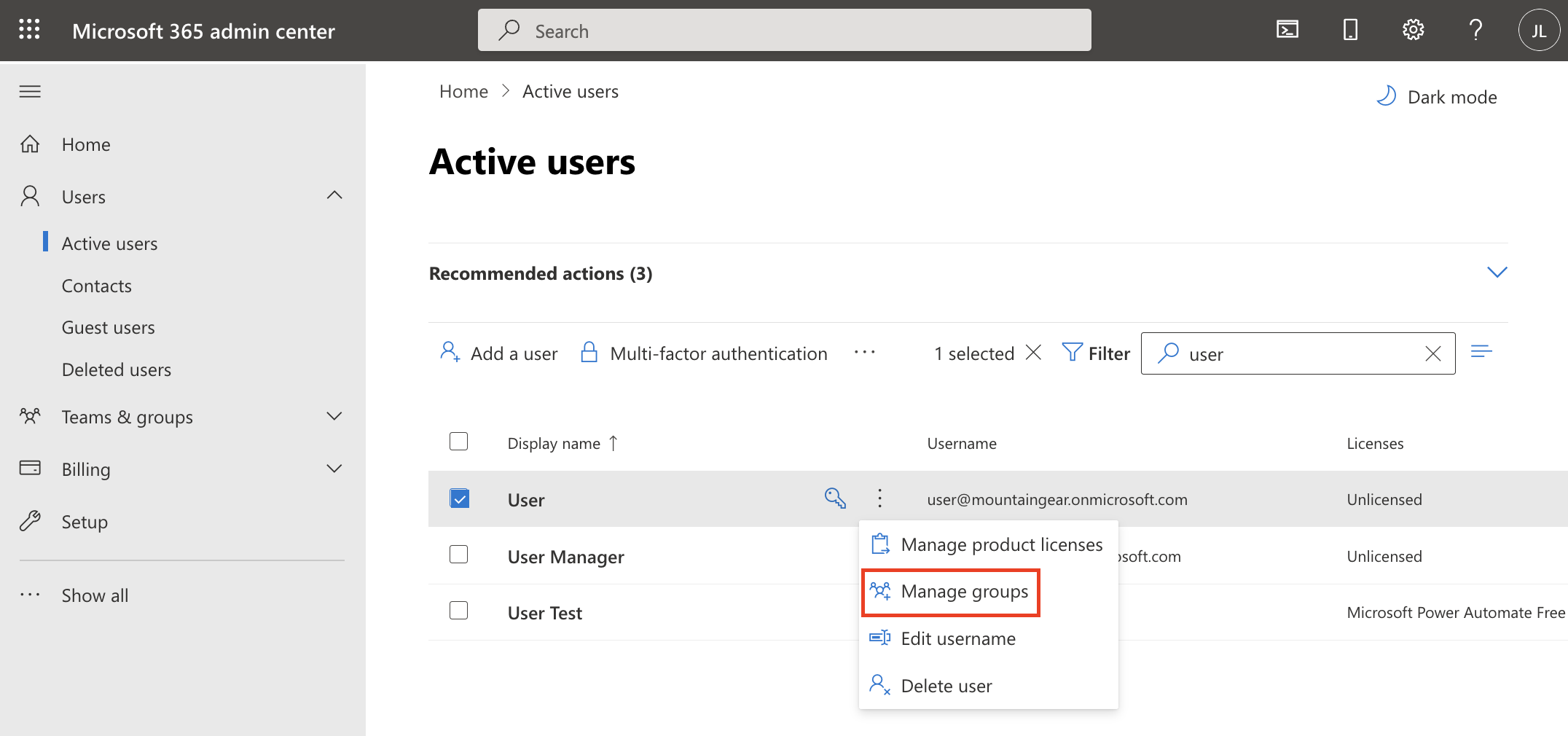The height and width of the screenshot is (736, 1568).
Task: Open Multi-factor authentication
Action: pyautogui.click(x=704, y=353)
